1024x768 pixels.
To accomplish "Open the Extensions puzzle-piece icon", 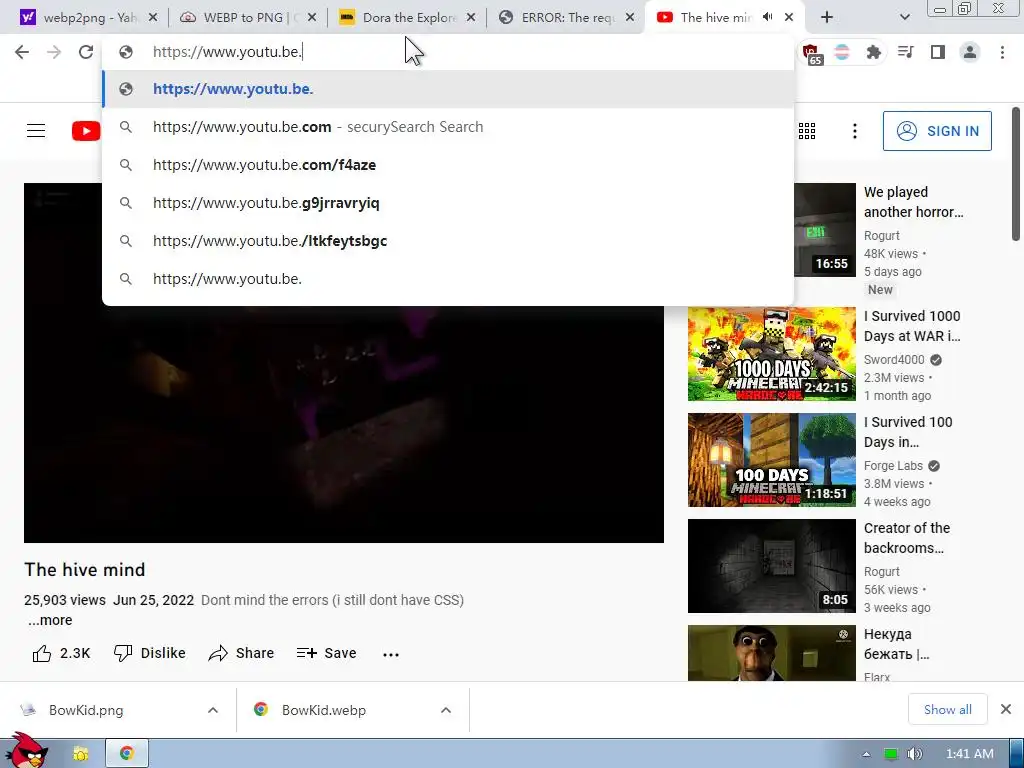I will pos(873,52).
